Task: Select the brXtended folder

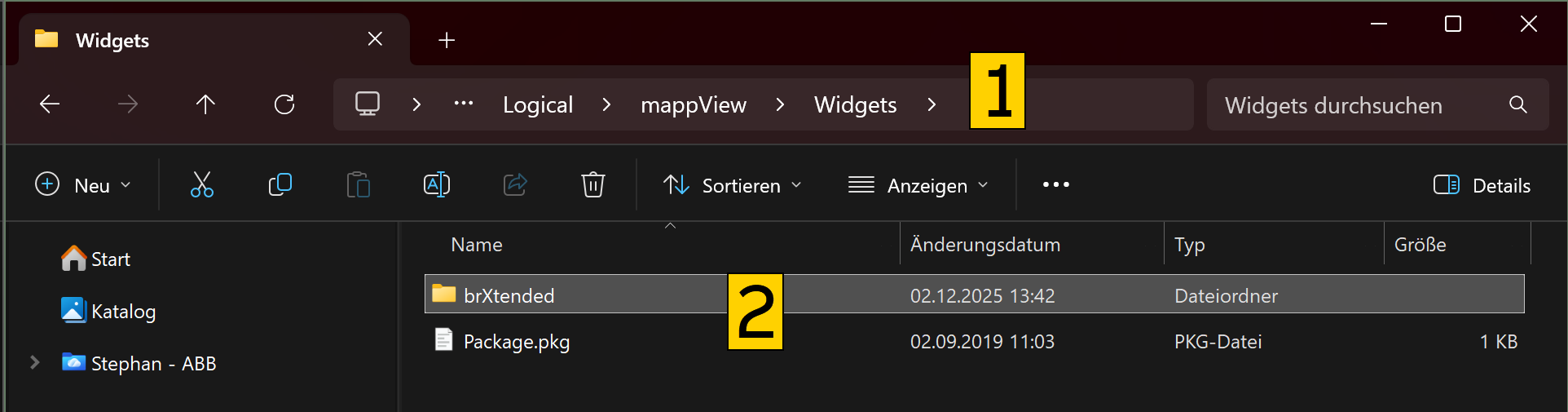Action: (509, 295)
